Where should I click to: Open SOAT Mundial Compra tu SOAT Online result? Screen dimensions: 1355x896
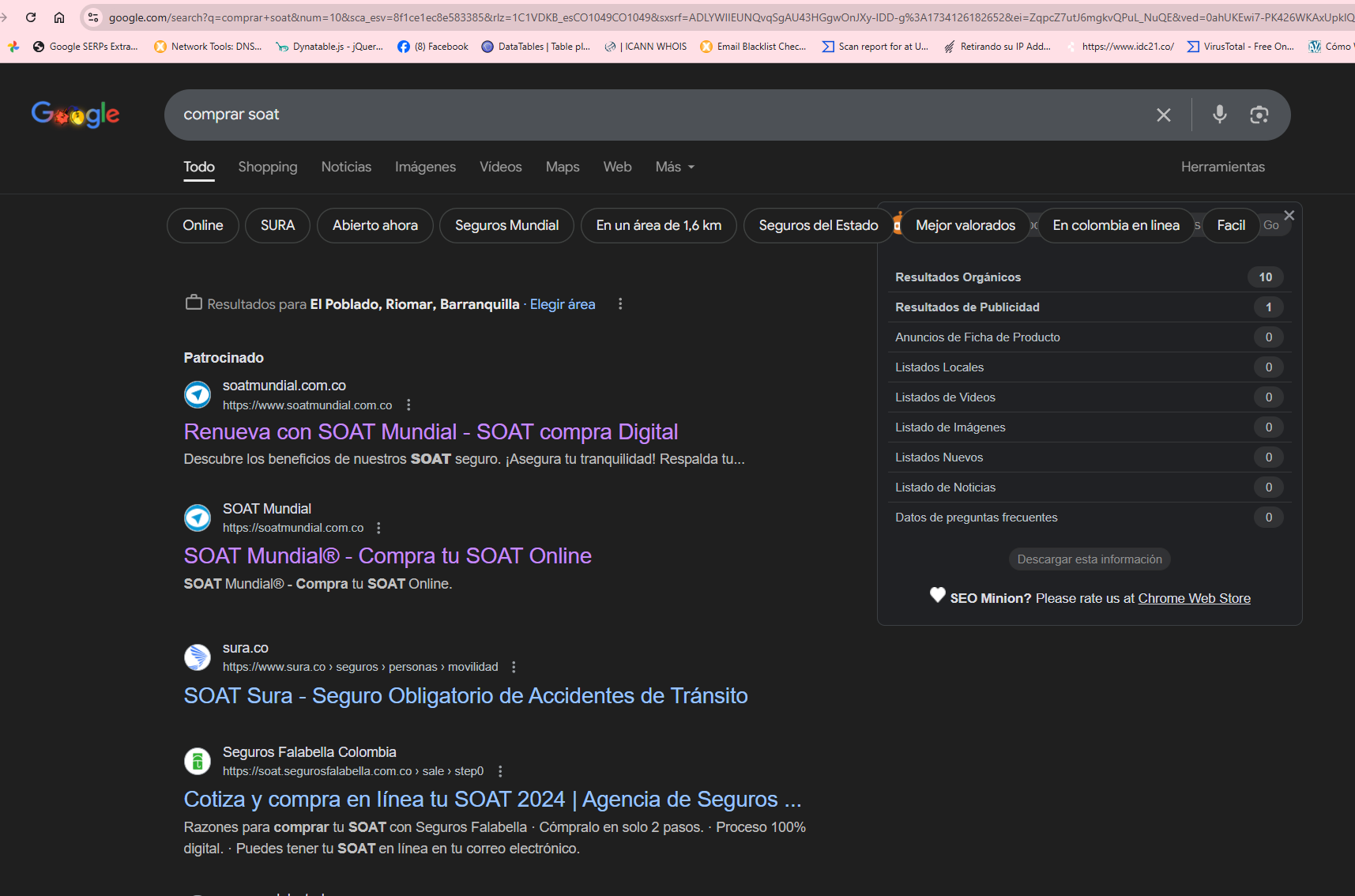(387, 556)
